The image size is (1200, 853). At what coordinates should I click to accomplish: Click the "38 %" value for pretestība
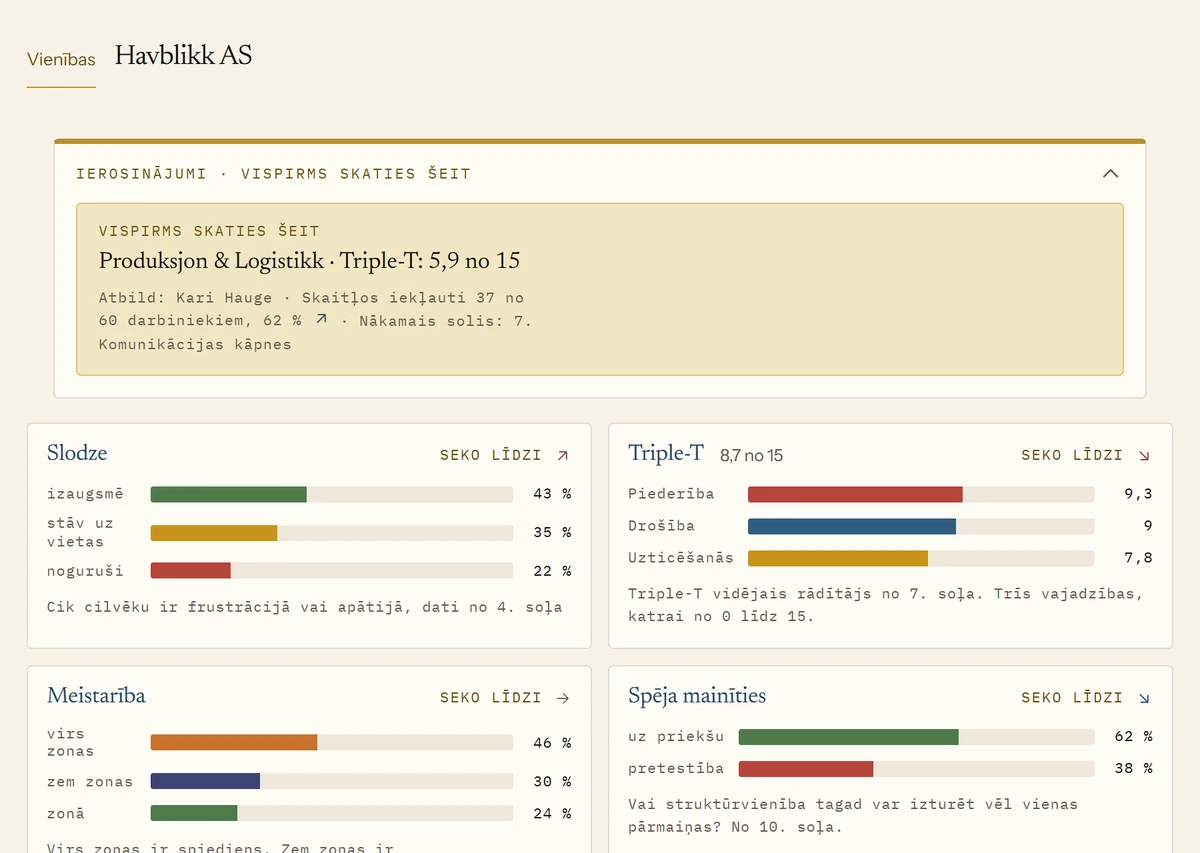pos(1133,769)
